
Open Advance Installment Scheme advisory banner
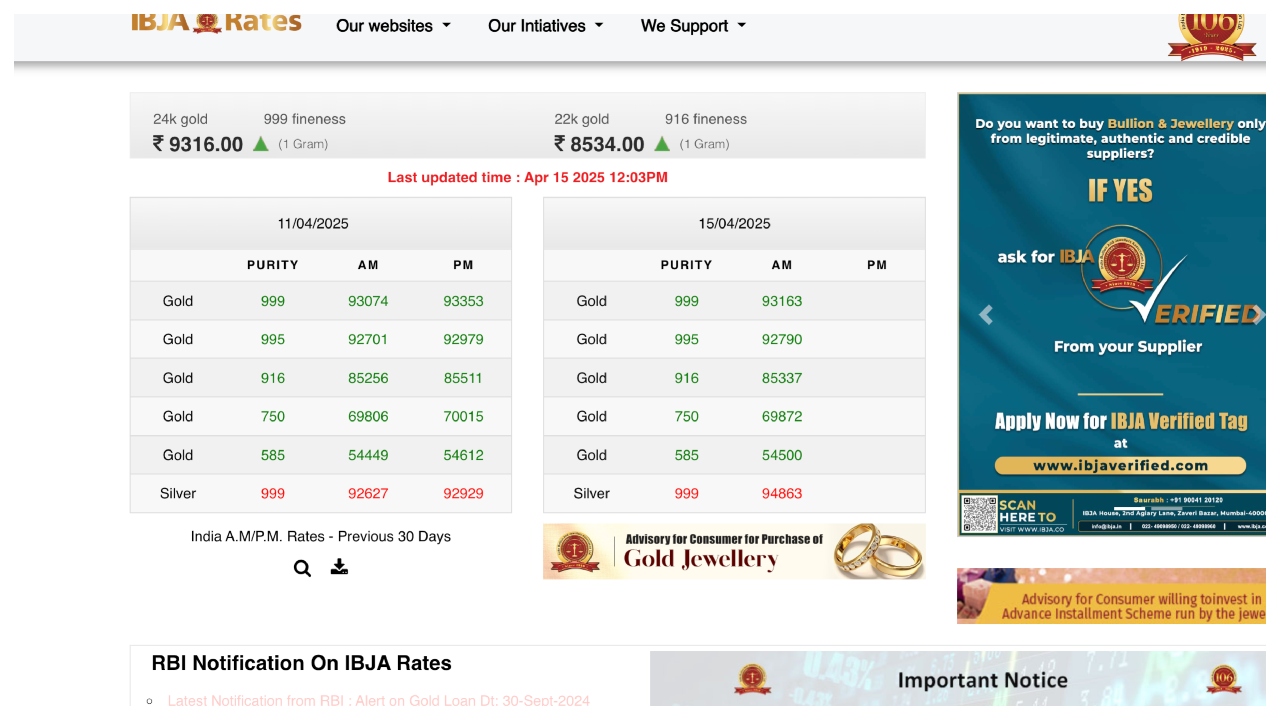(x=1110, y=597)
